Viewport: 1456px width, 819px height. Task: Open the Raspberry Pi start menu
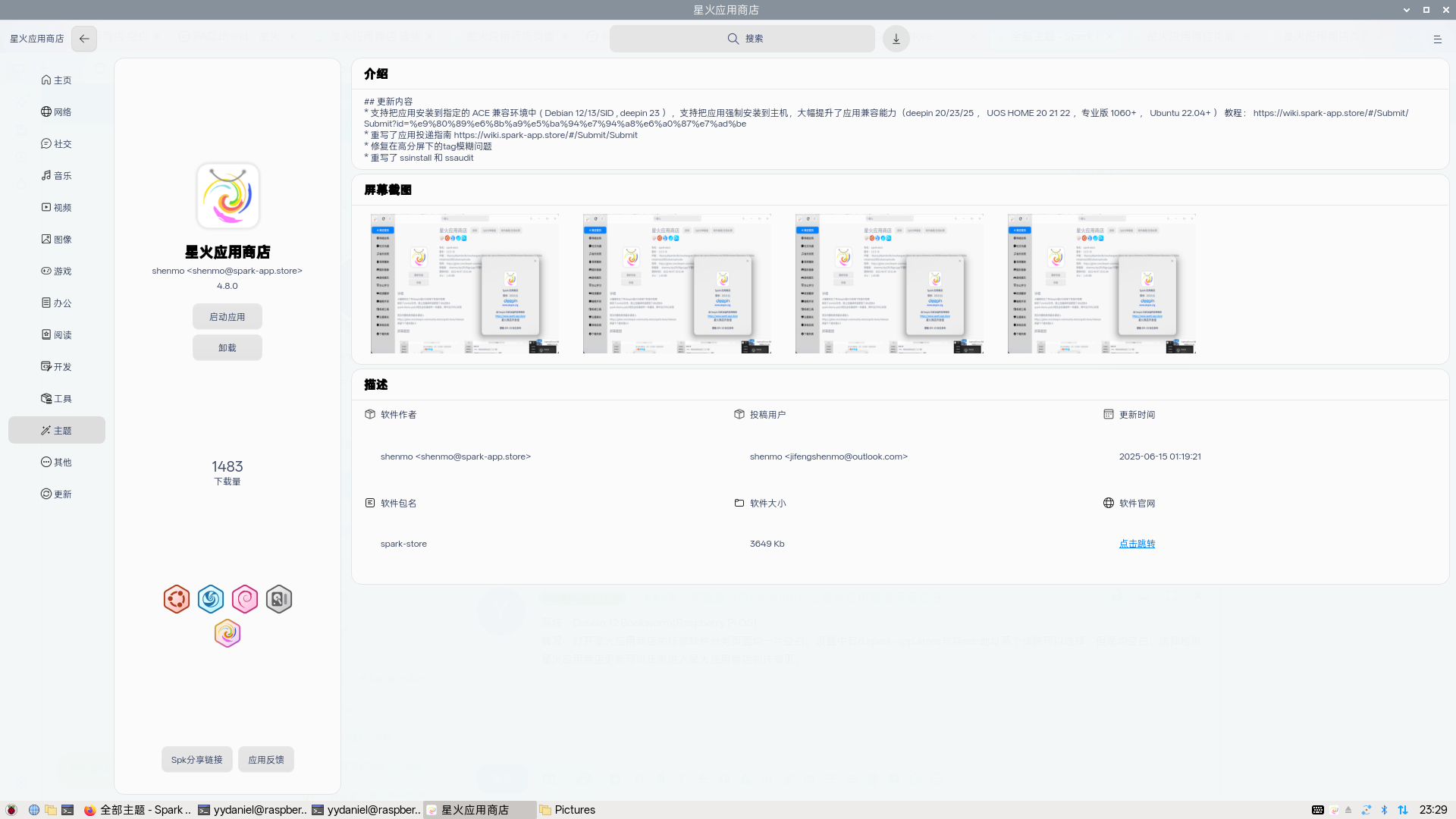11,810
